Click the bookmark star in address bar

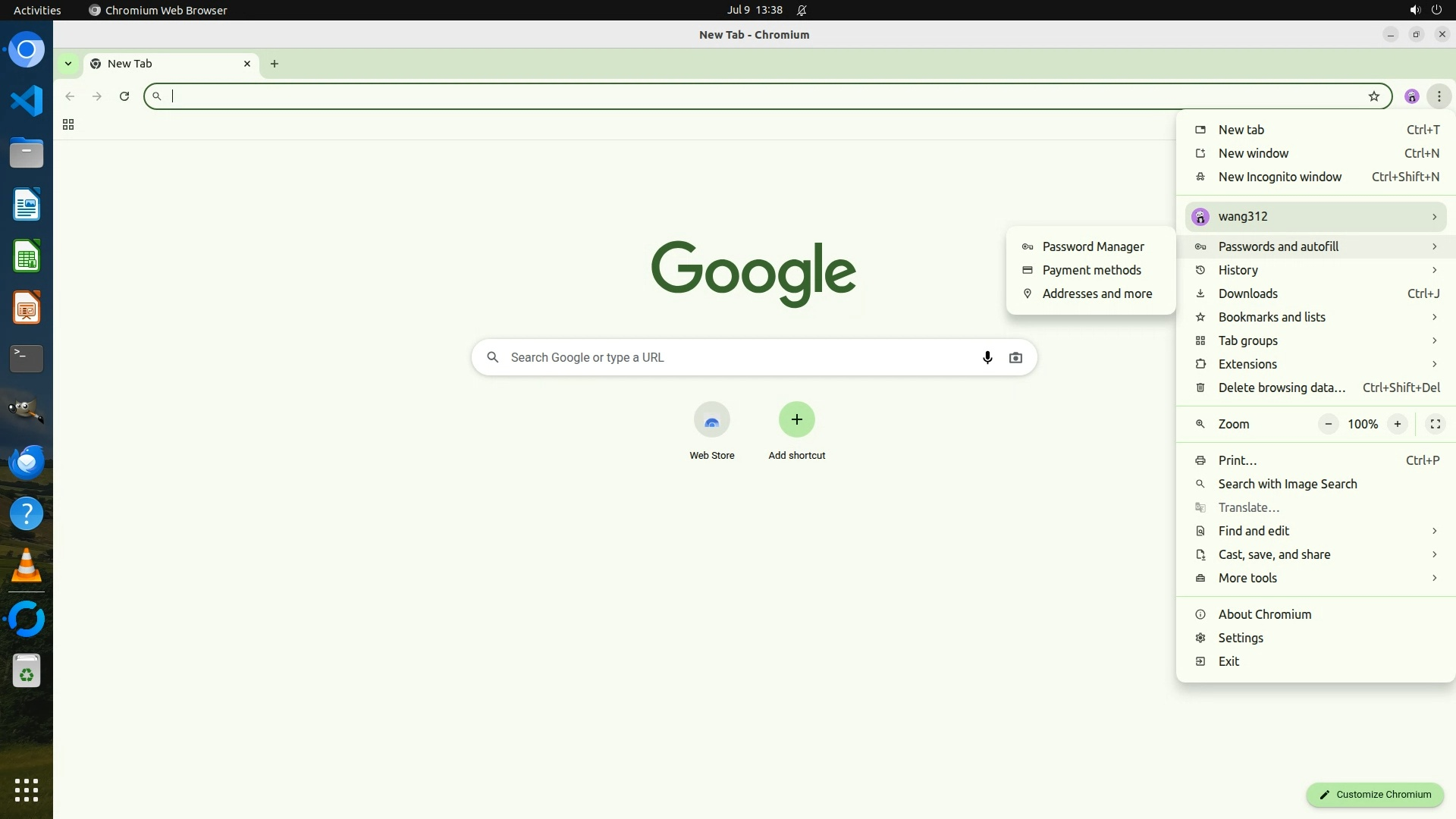pyautogui.click(x=1373, y=96)
